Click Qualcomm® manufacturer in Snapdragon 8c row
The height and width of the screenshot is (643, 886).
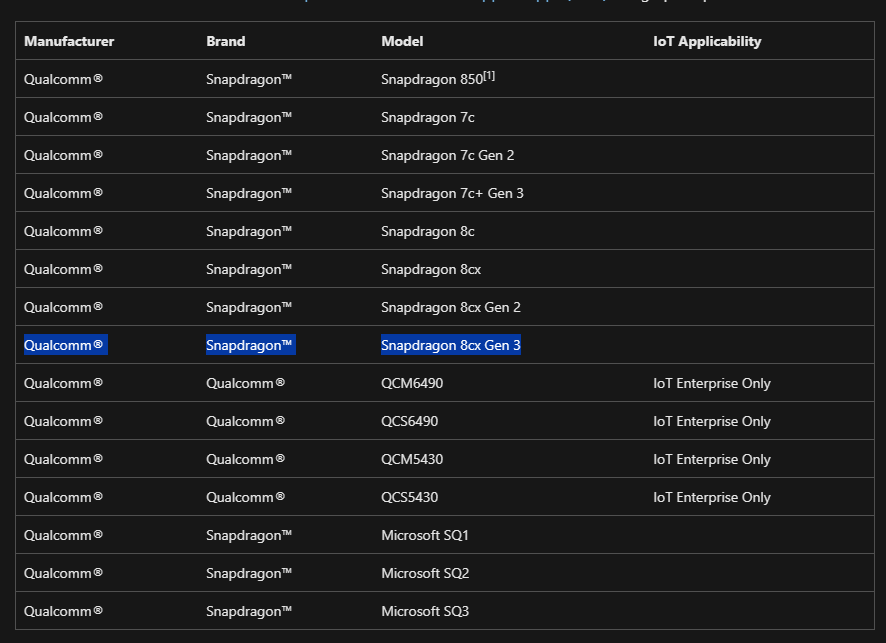(x=63, y=231)
